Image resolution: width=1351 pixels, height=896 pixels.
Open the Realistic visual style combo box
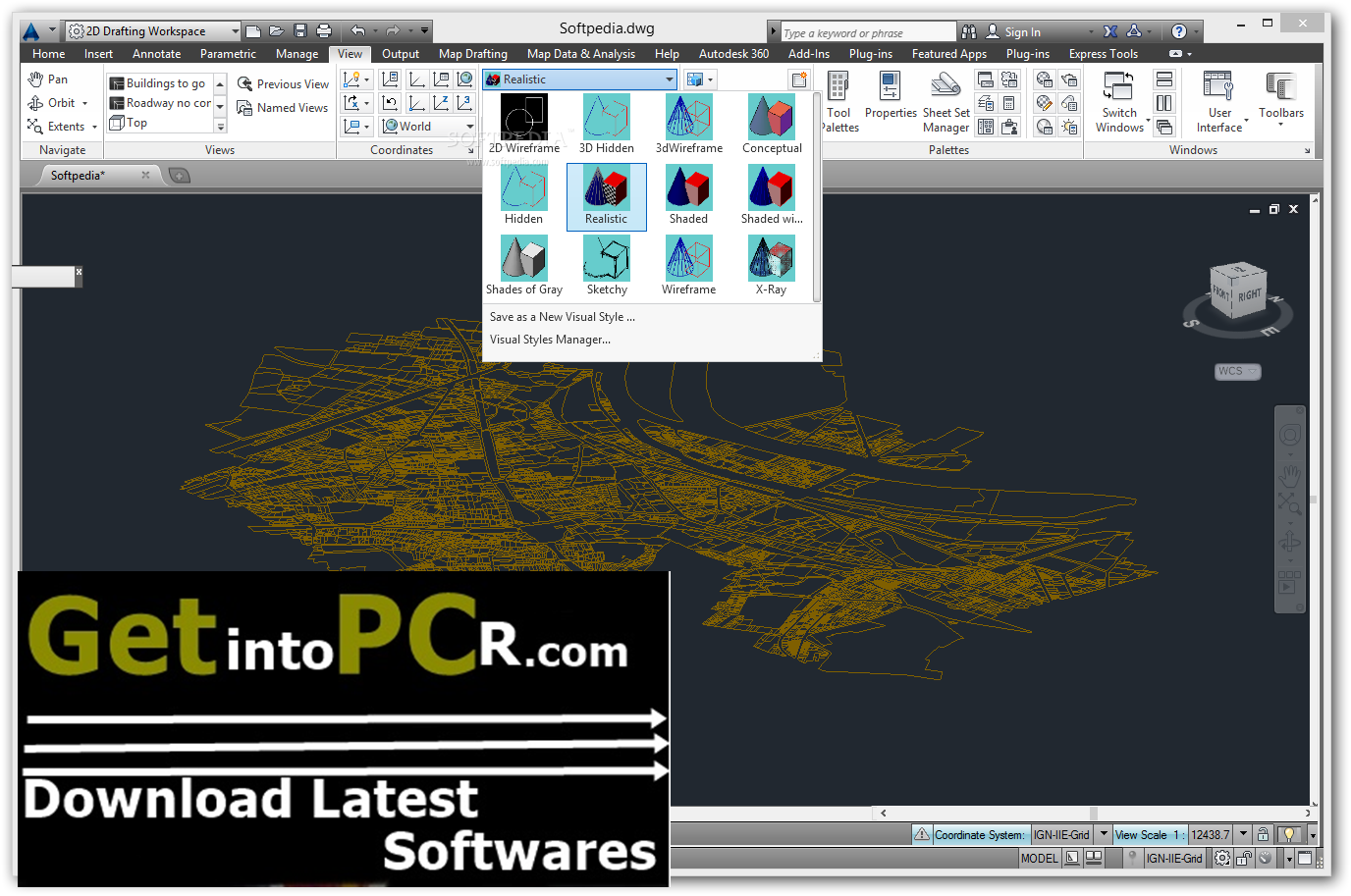580,79
